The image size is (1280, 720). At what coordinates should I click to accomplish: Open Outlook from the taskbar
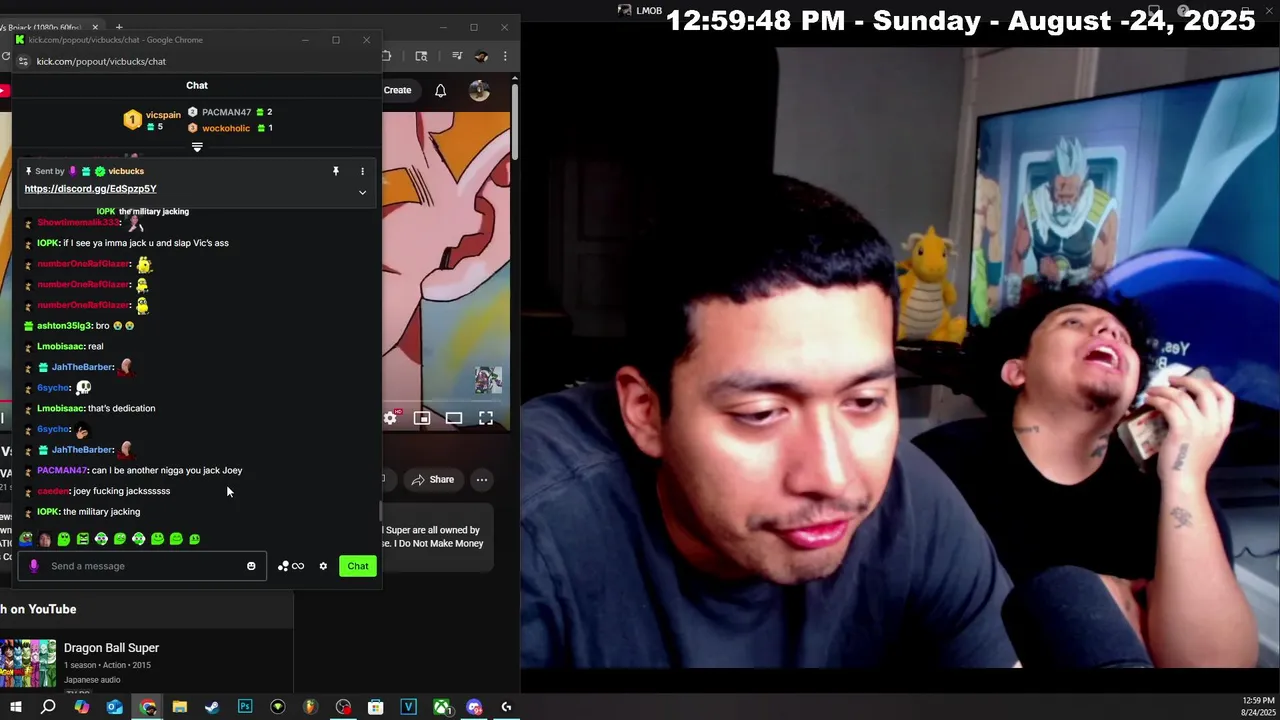(x=115, y=707)
